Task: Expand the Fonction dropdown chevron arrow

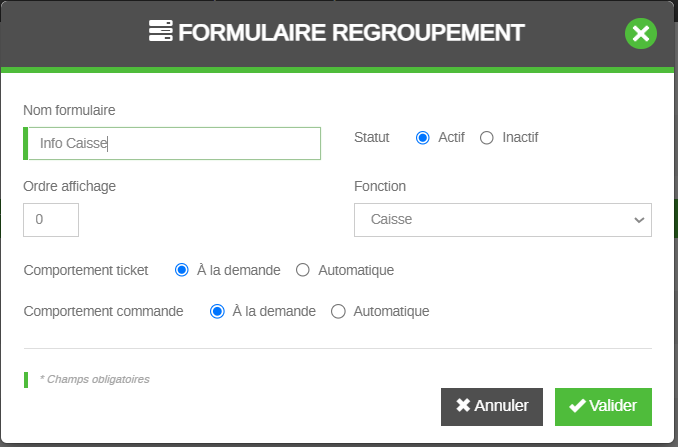Action: click(639, 220)
